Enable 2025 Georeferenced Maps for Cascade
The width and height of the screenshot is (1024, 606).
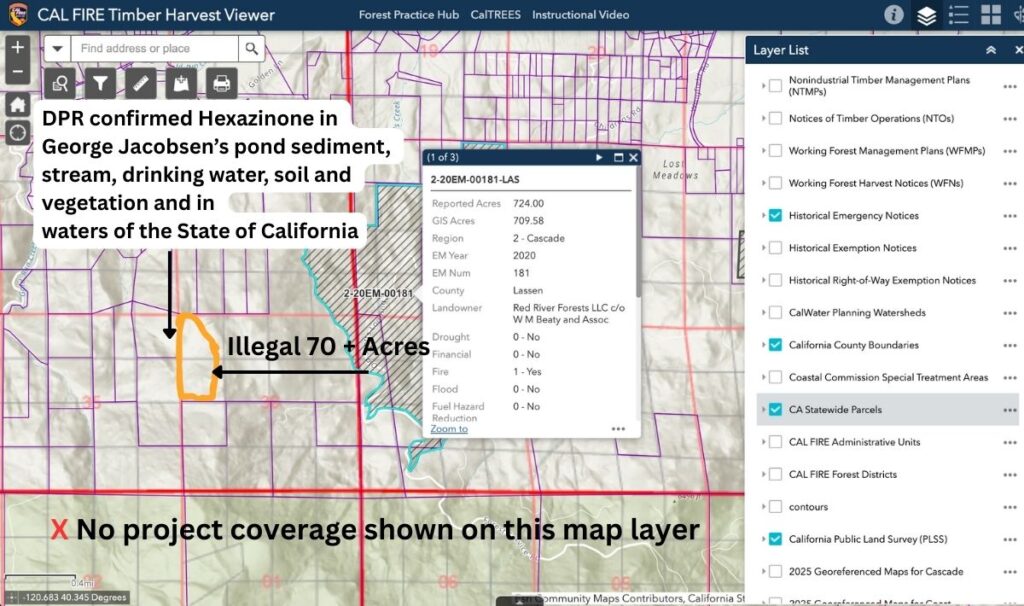(x=775, y=571)
